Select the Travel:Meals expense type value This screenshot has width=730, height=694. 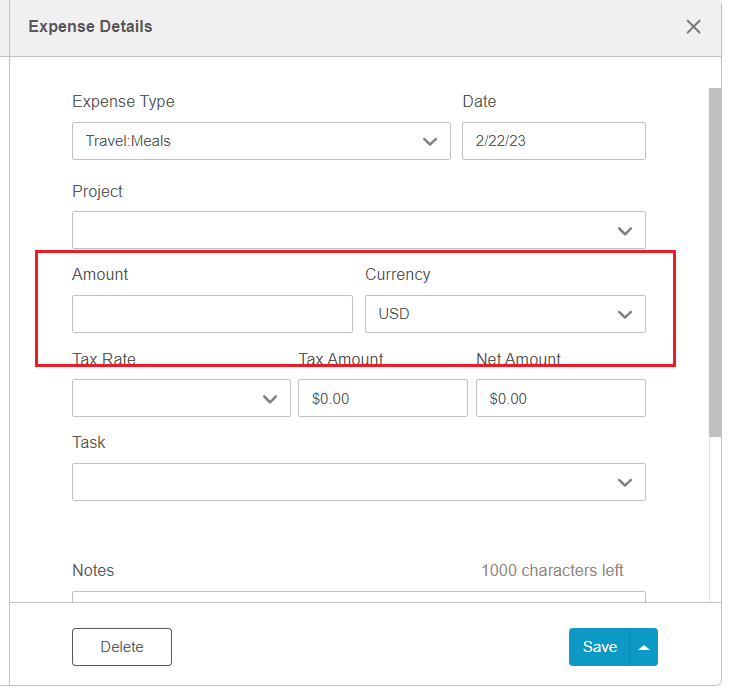pyautogui.click(x=240, y=141)
